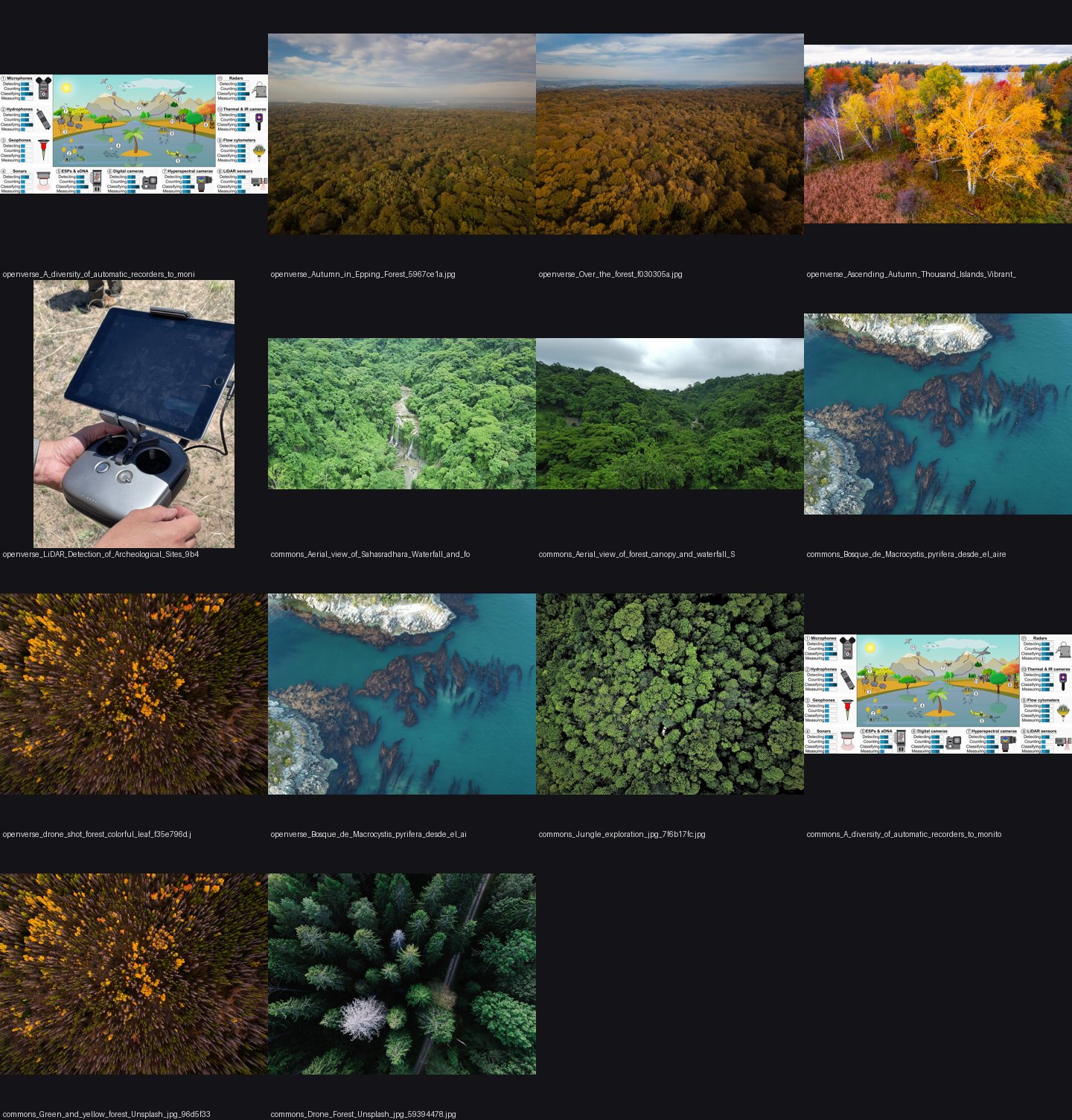1072x1120 pixels.
Task: Select the commons Bosque de Macrocystis kelp photo
Action: click(938, 414)
